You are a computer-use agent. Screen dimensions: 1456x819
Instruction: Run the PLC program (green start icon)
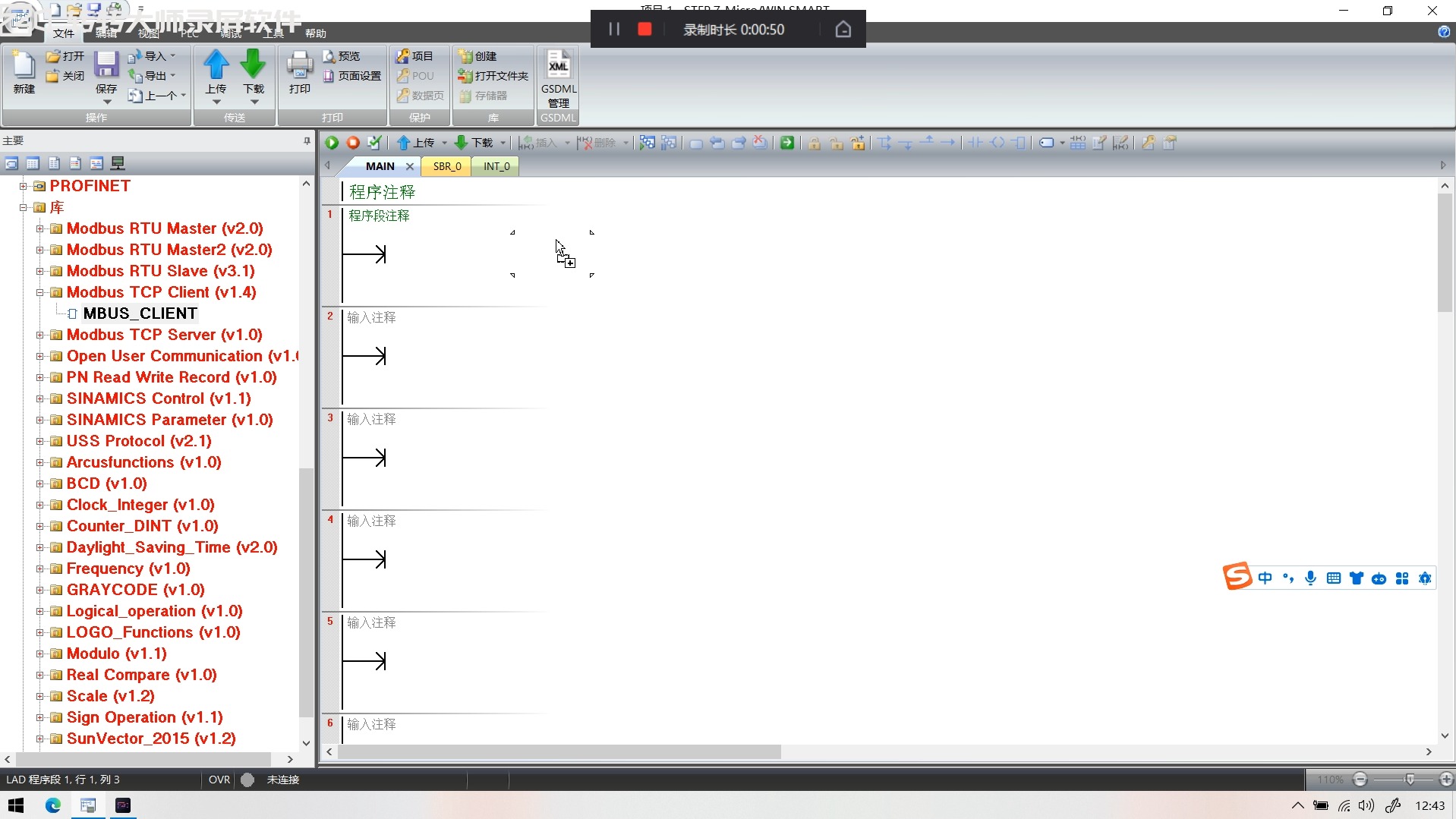[x=332, y=143]
